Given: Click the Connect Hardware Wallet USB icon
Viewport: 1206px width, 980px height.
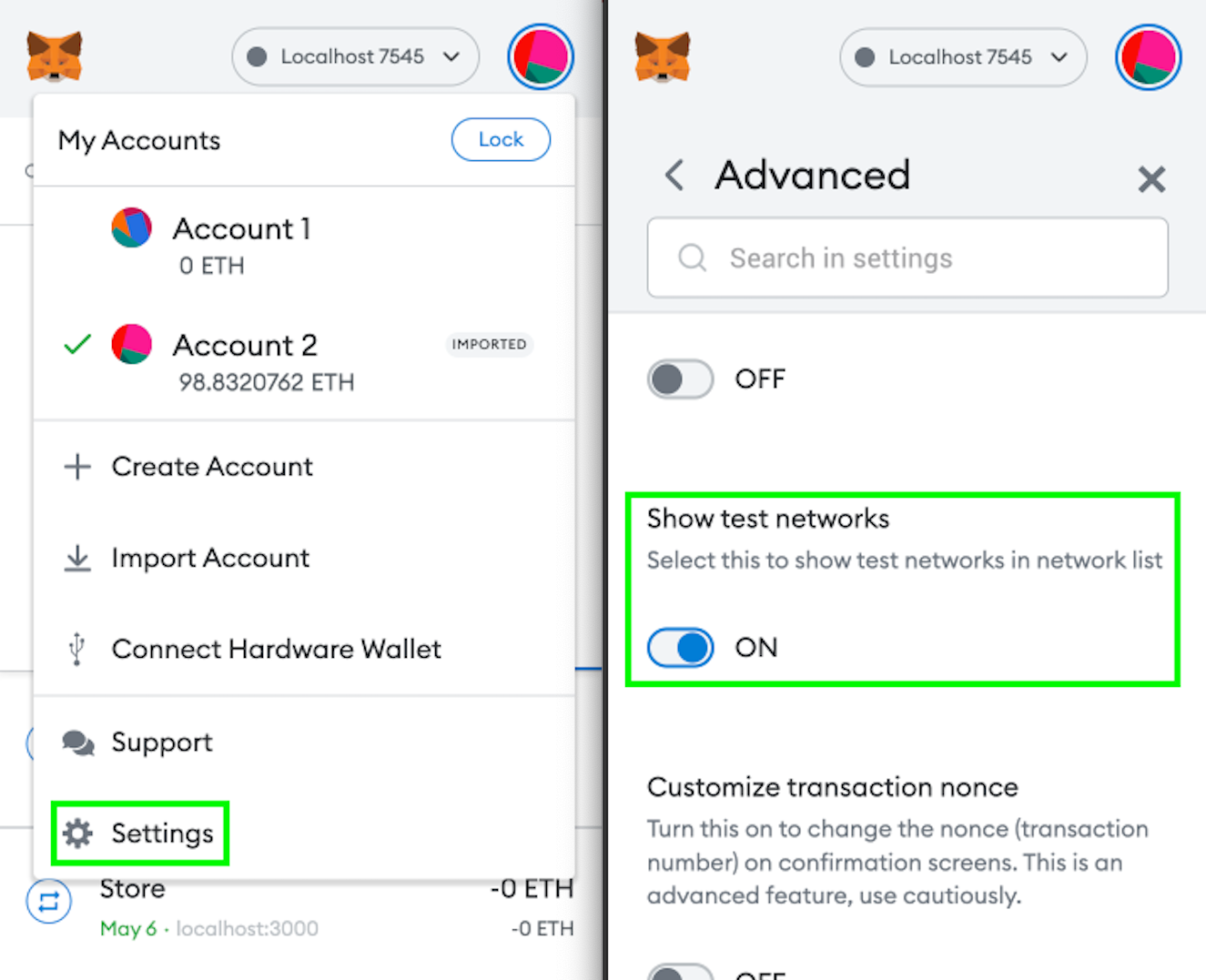Looking at the screenshot, I should tap(77, 649).
